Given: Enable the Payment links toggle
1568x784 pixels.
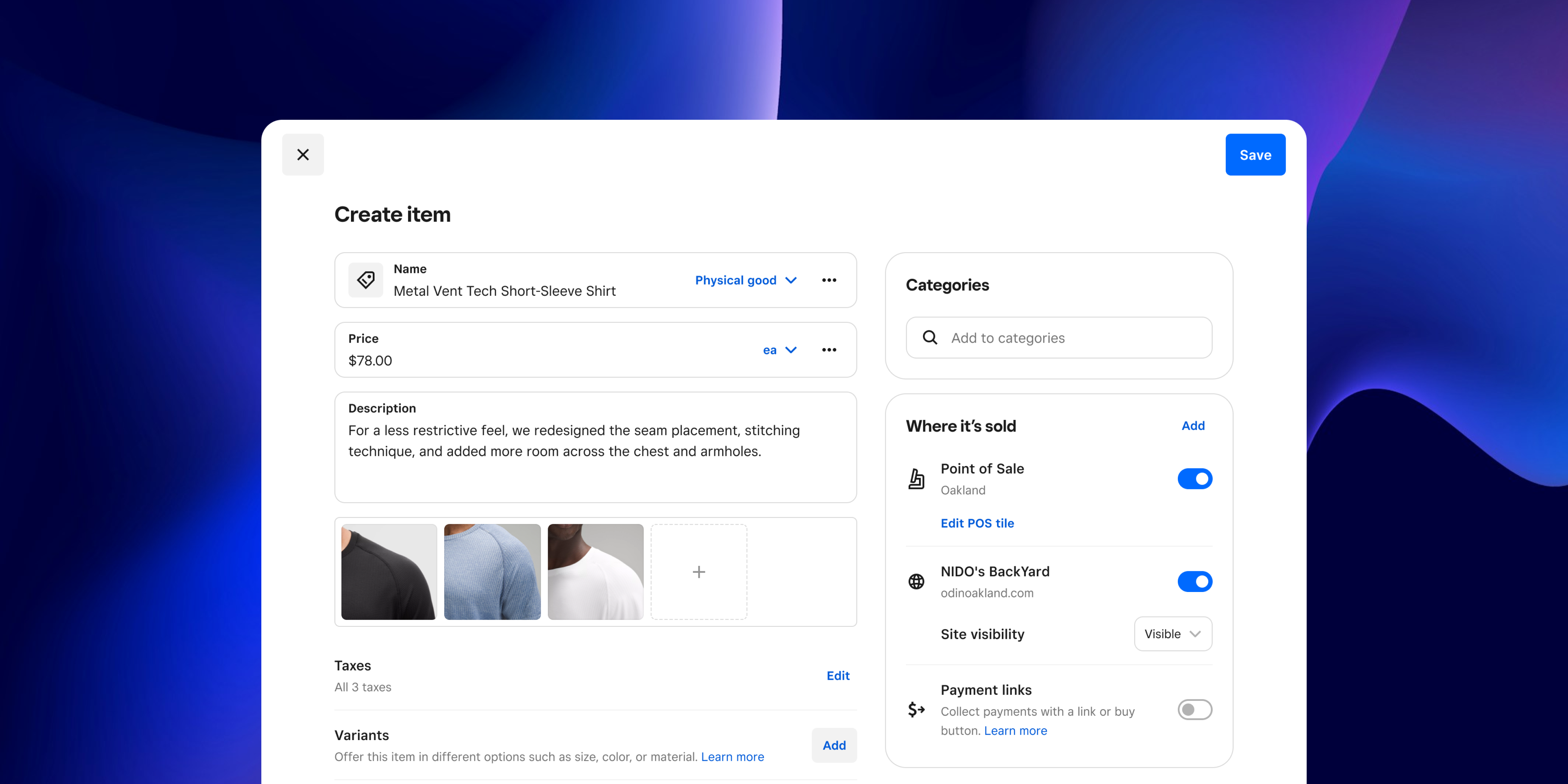Looking at the screenshot, I should coord(1195,710).
